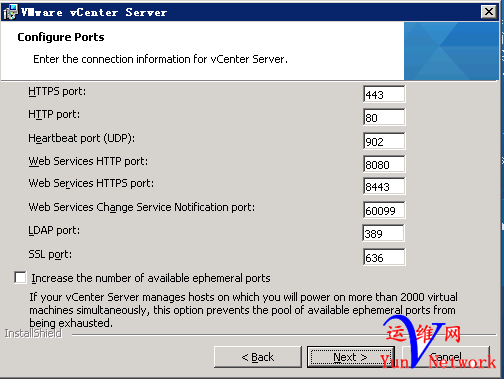Enable Increase the number of available ephemeral ports
The width and height of the screenshot is (504, 379).
click(20, 278)
